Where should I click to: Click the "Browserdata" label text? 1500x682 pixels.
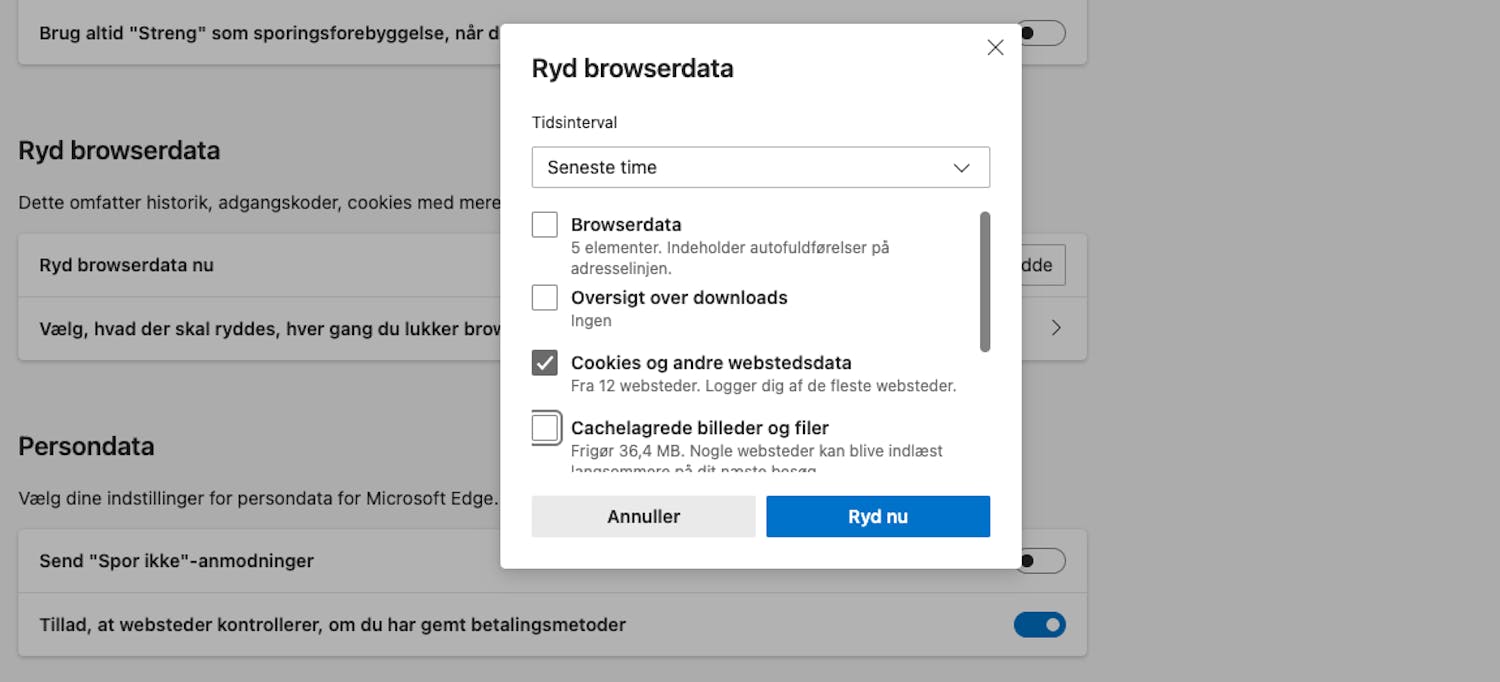pos(625,224)
